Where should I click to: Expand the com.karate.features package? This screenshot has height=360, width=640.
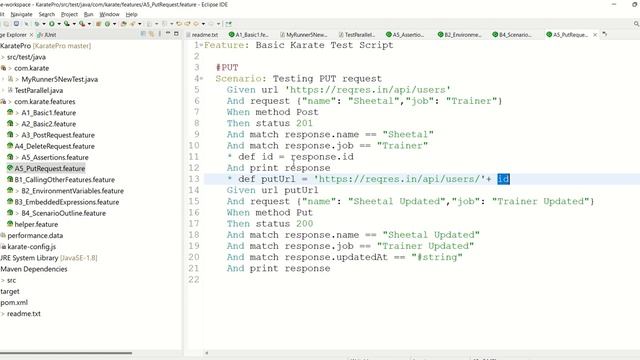click(10, 102)
